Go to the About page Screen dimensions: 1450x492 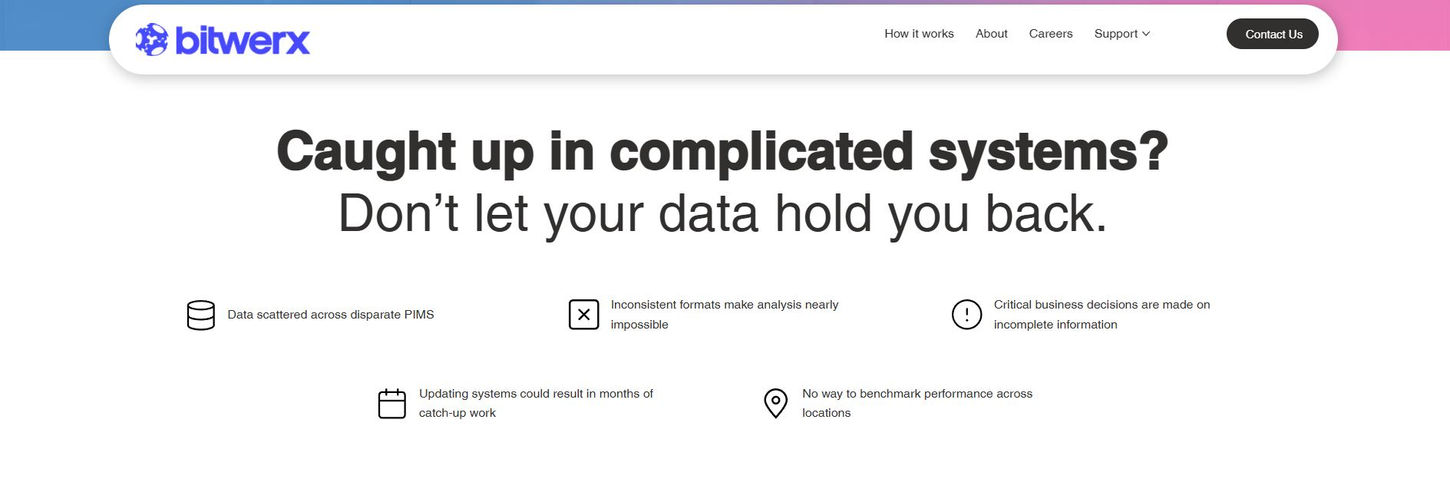click(x=991, y=34)
